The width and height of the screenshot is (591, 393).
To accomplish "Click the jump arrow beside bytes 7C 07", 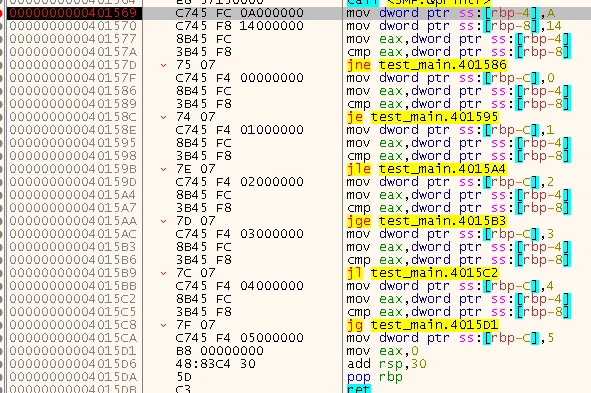I will pyautogui.click(x=164, y=273).
